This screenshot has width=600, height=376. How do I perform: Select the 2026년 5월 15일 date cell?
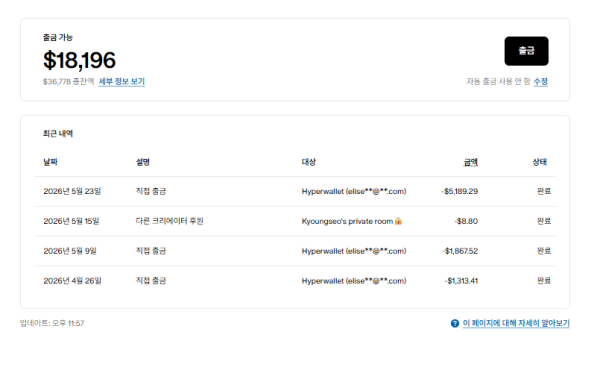pyautogui.click(x=71, y=221)
